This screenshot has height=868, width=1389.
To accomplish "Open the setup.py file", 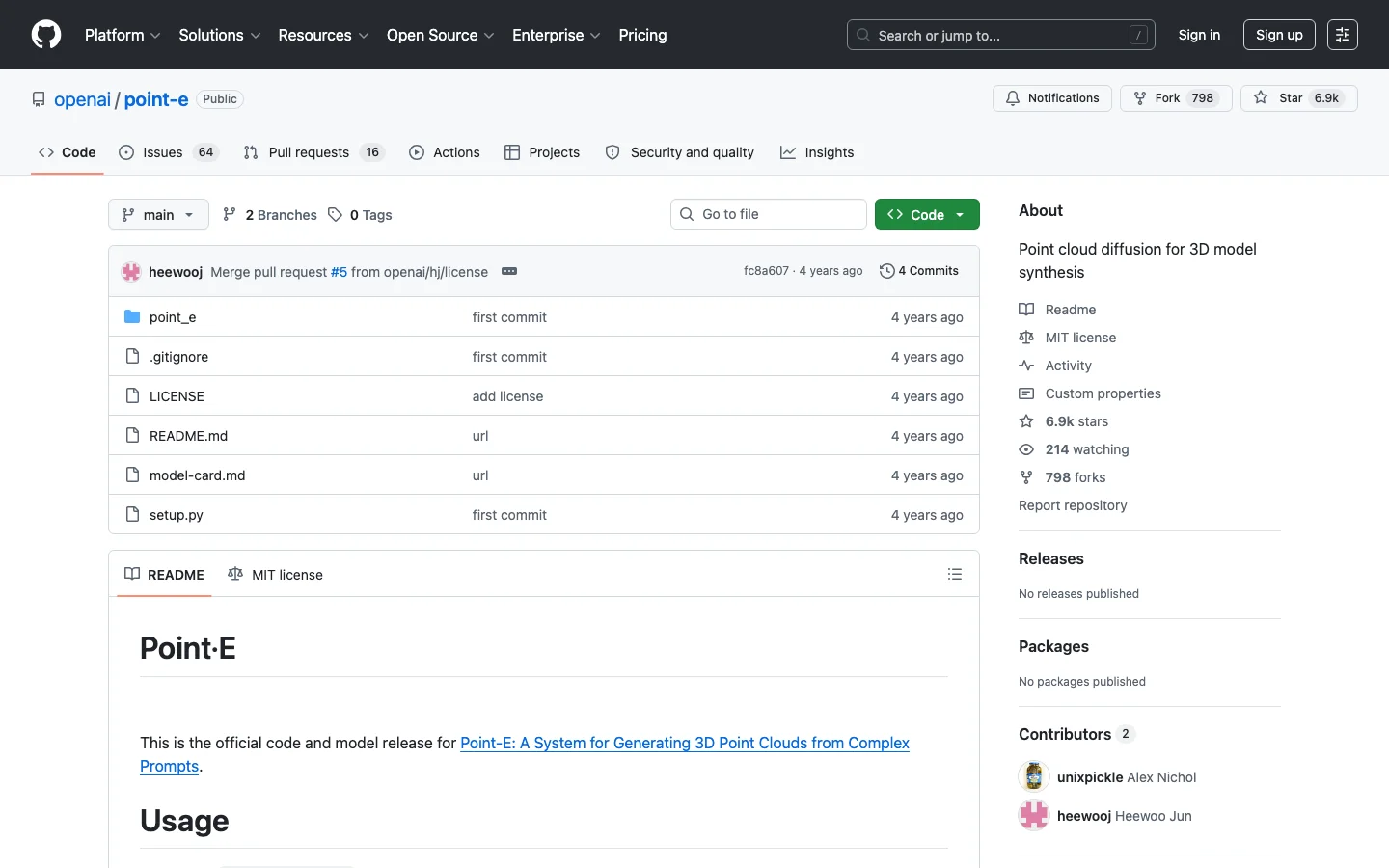I will (x=177, y=515).
